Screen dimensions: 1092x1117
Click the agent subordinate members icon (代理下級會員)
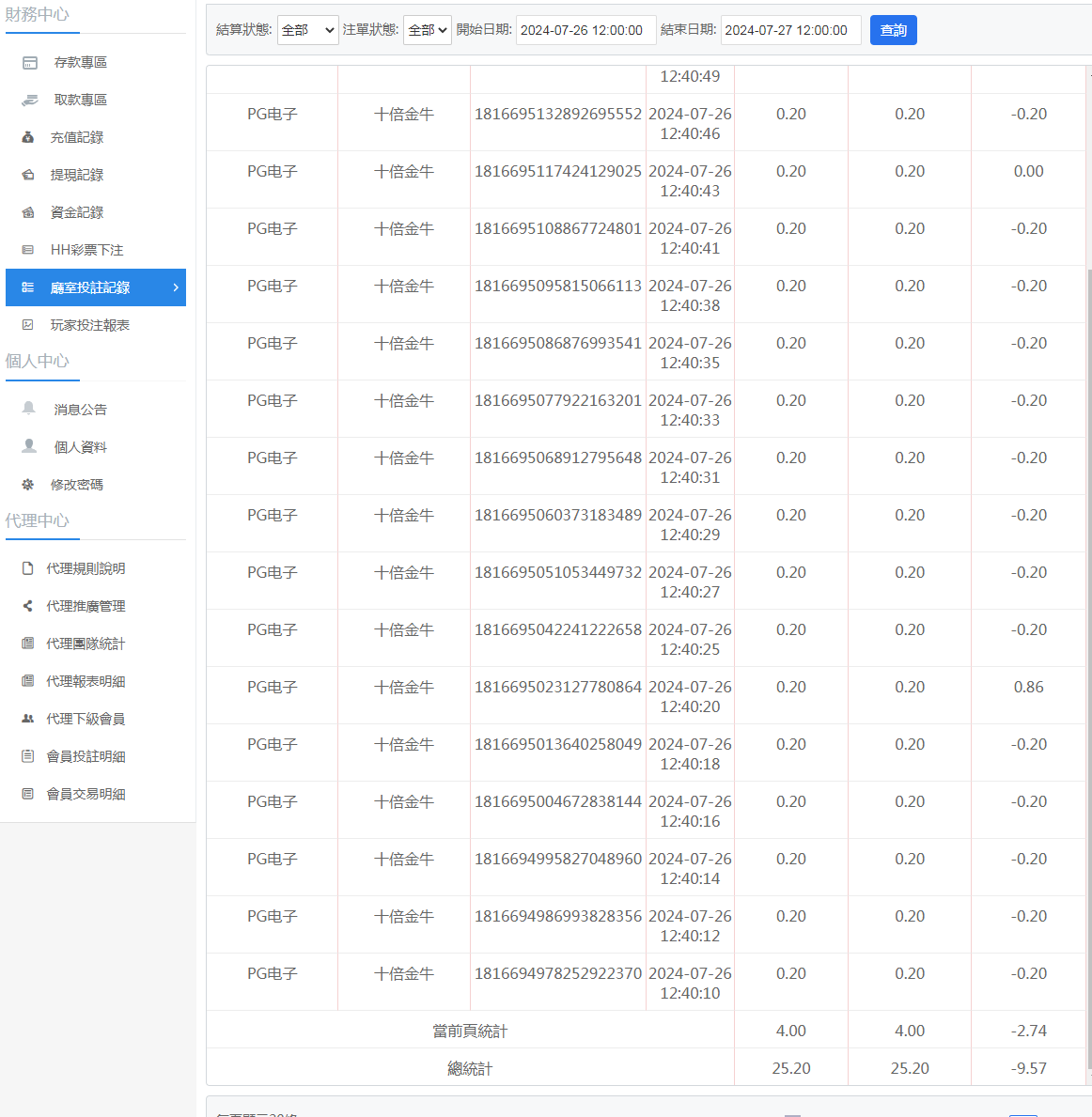[x=28, y=719]
